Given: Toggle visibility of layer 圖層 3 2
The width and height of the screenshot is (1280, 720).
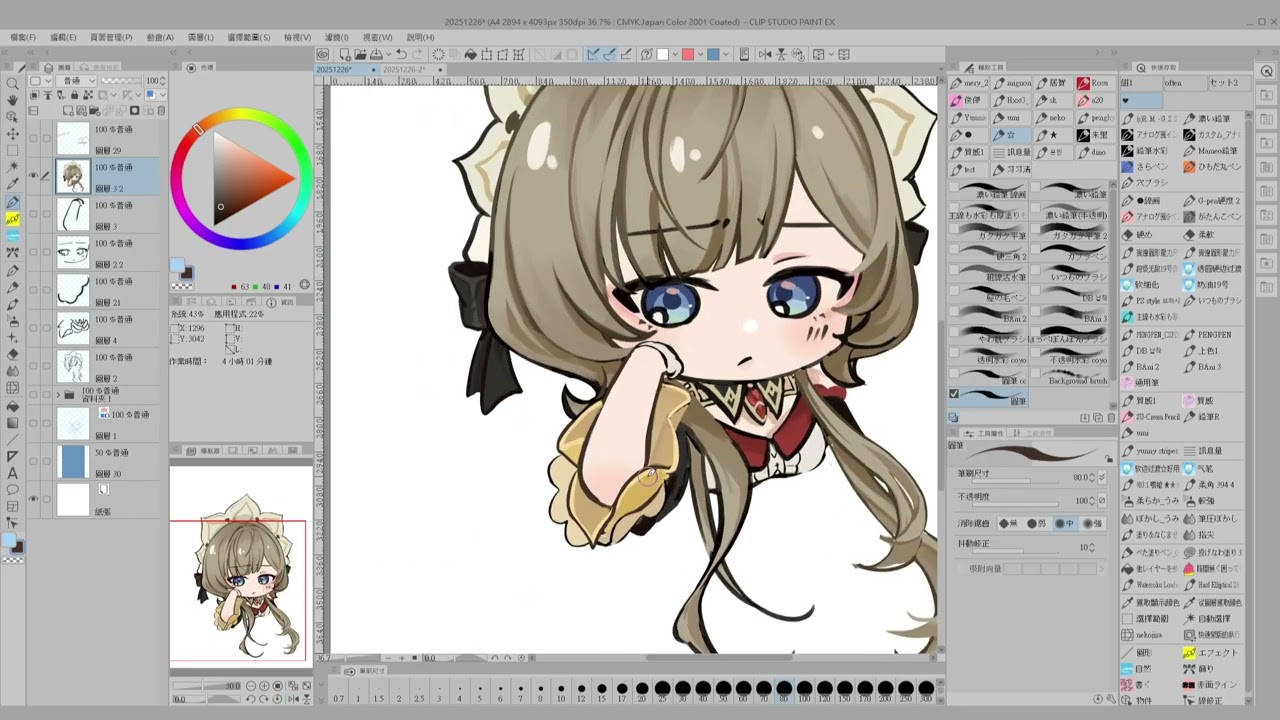Looking at the screenshot, I should [x=33, y=176].
